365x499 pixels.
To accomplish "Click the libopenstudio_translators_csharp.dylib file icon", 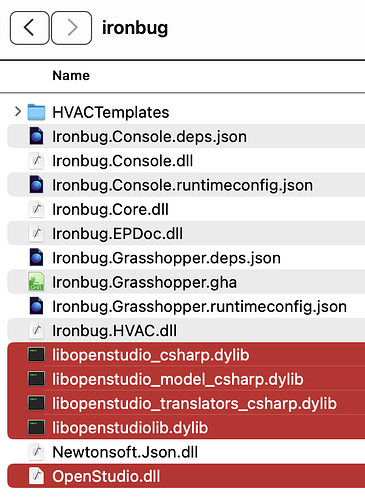I will coord(36,403).
